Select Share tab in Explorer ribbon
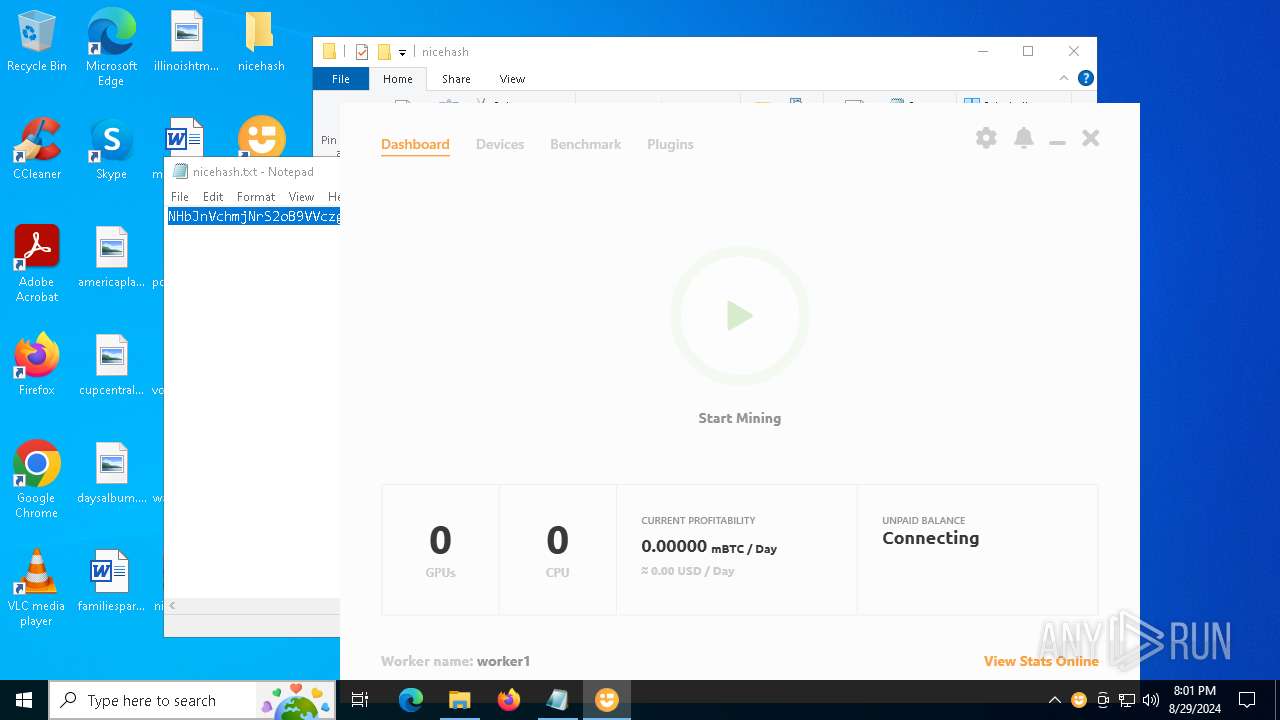Image resolution: width=1280 pixels, height=720 pixels. tap(456, 79)
